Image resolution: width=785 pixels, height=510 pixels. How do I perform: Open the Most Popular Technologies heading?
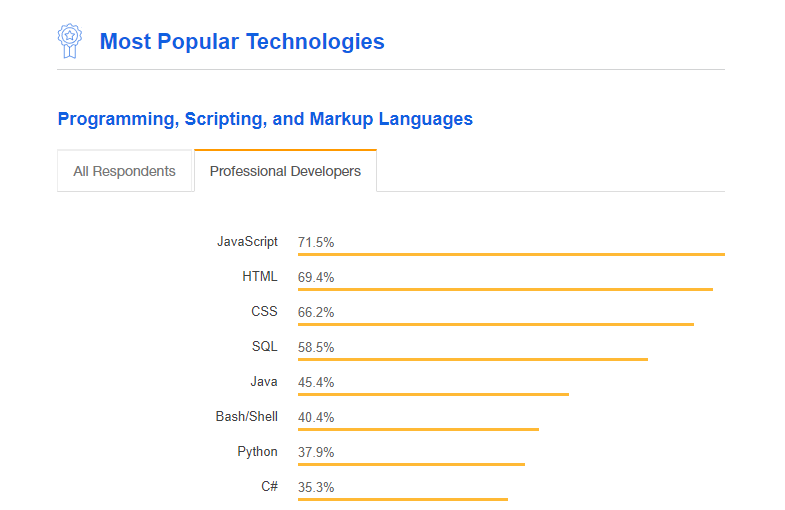(242, 42)
